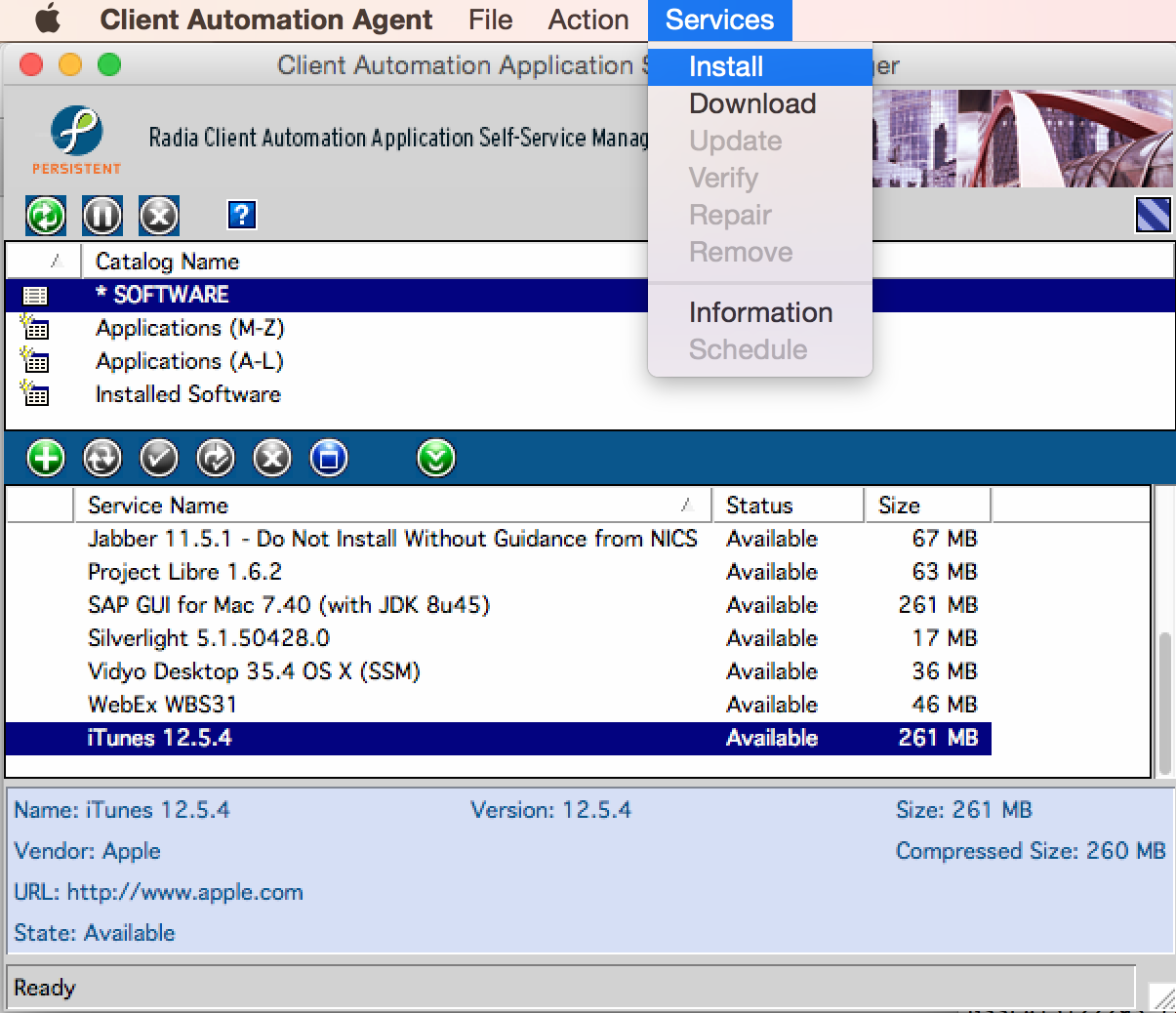Click the greyed-out Verify menu entry
The width and height of the screenshot is (1176, 1013).
[x=760, y=178]
